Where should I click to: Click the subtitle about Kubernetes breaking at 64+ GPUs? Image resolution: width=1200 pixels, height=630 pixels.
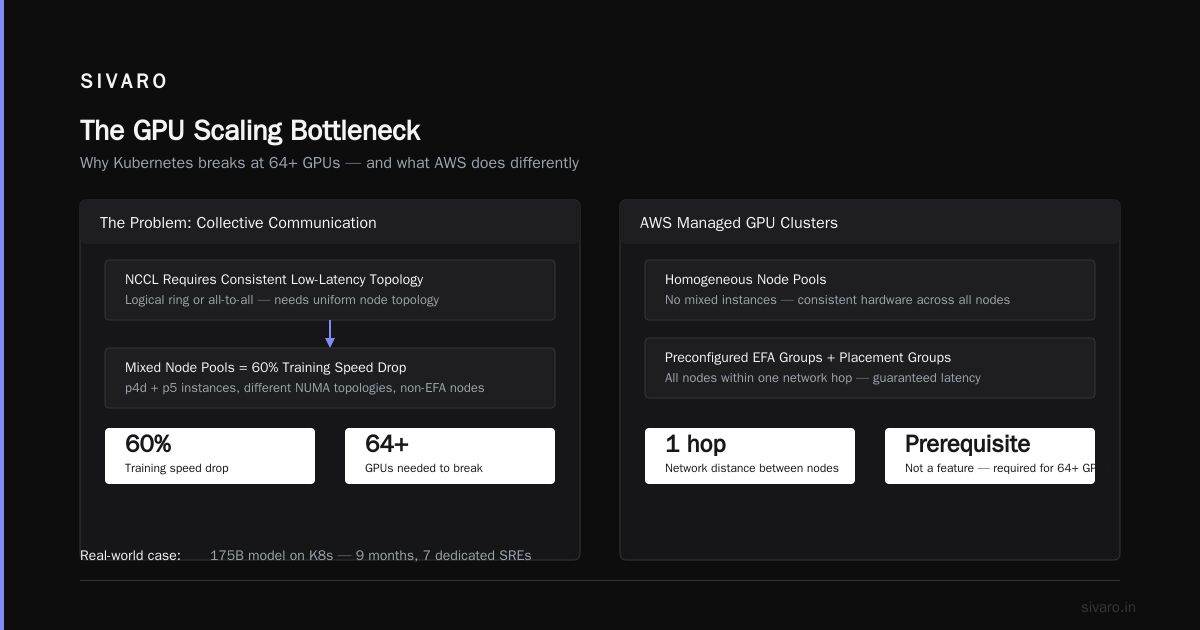(329, 163)
